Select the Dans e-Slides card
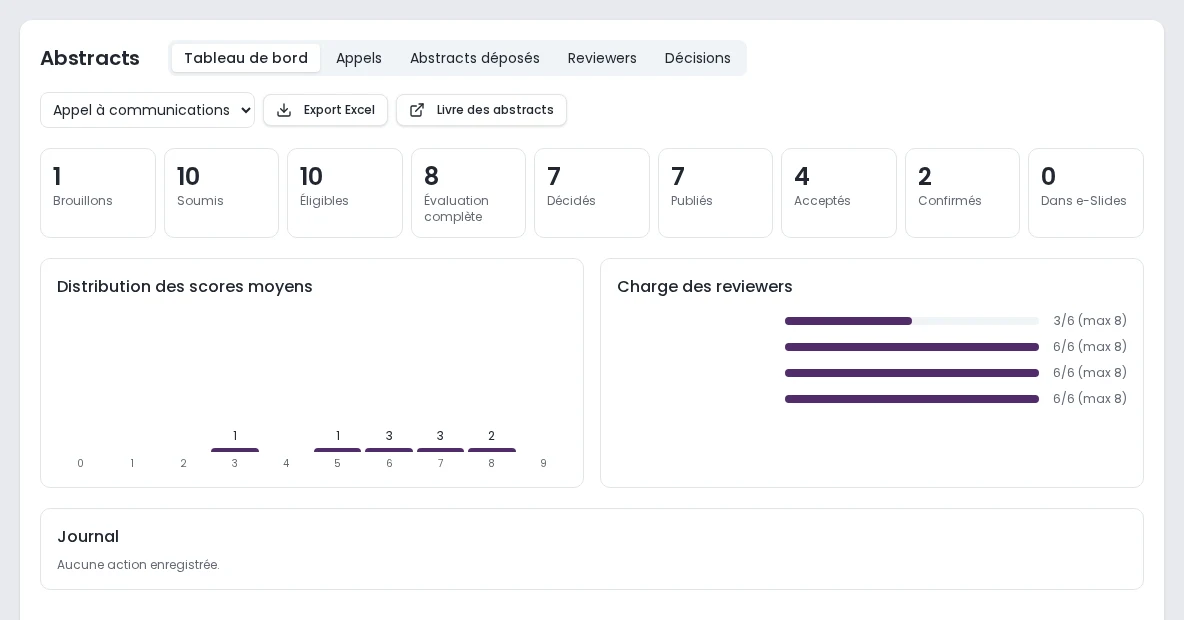This screenshot has width=1184, height=620. coord(1086,193)
